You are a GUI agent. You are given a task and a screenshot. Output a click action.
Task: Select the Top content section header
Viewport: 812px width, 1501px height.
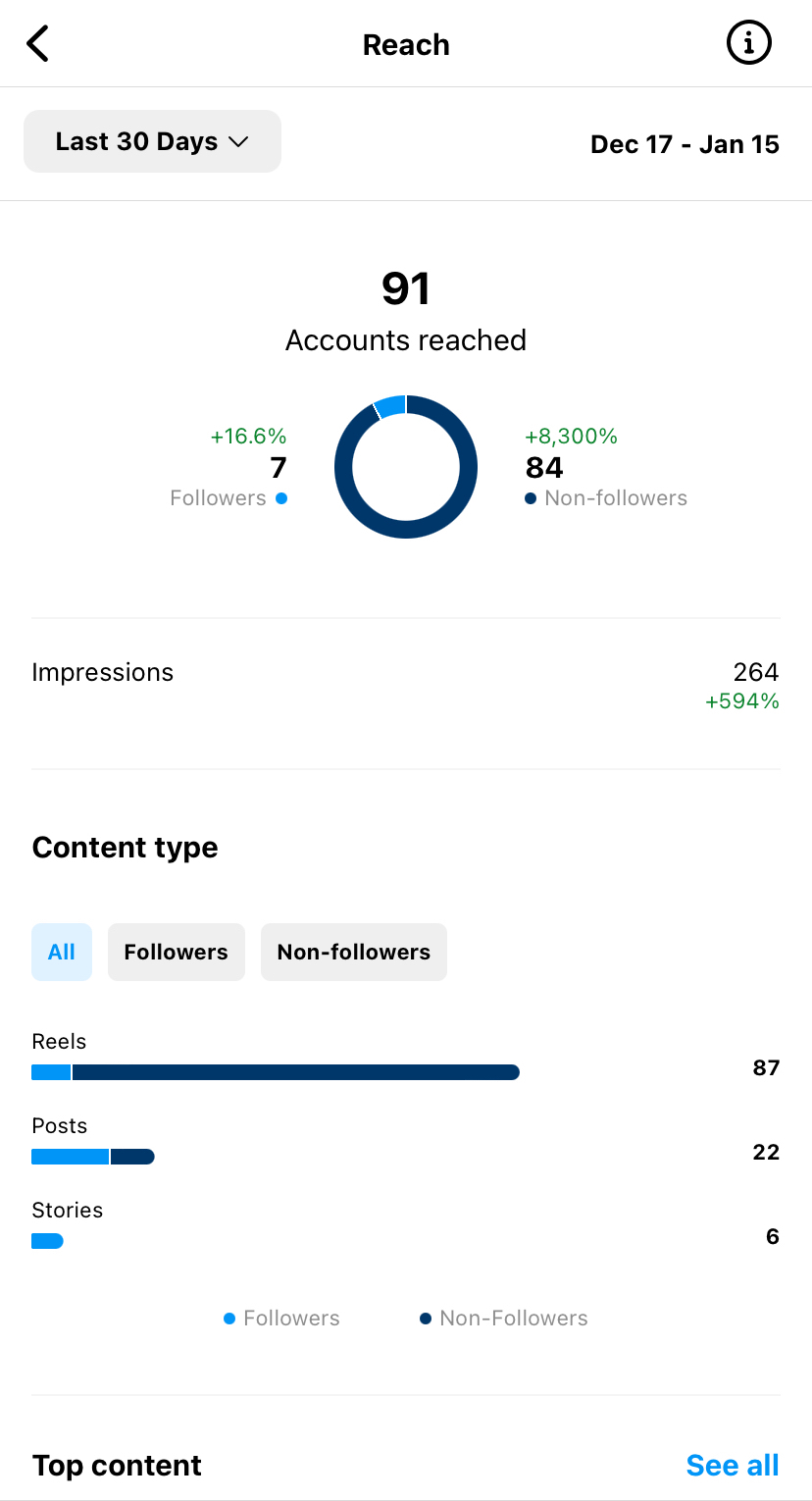117,1465
